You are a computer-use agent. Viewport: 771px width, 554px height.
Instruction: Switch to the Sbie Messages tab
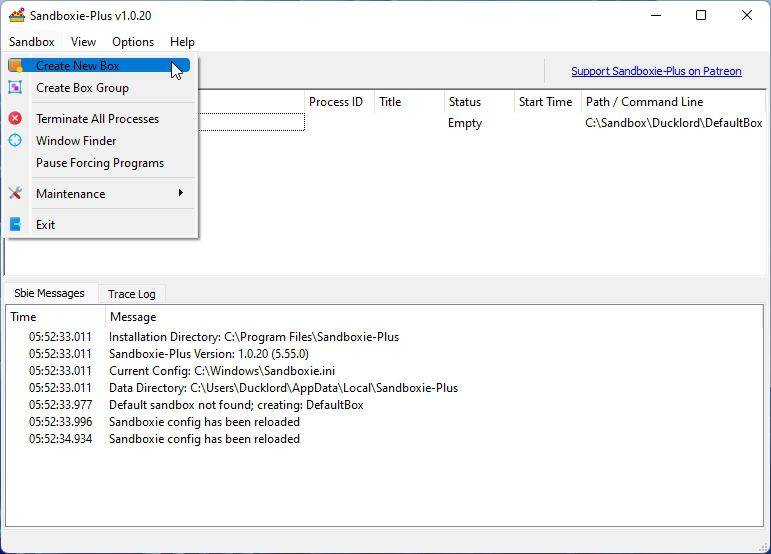click(49, 293)
